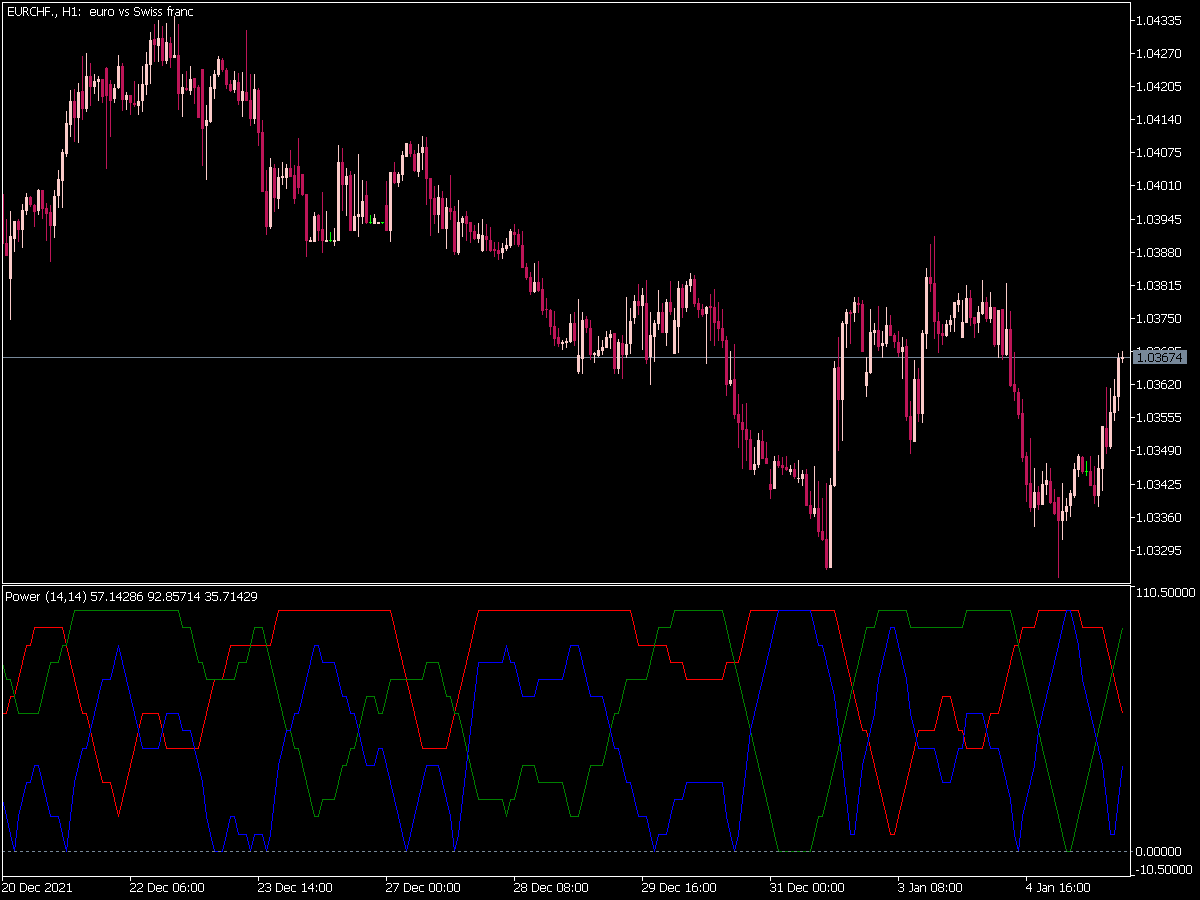Click the 23 Dec 14:00 time label

pyautogui.click(x=294, y=887)
